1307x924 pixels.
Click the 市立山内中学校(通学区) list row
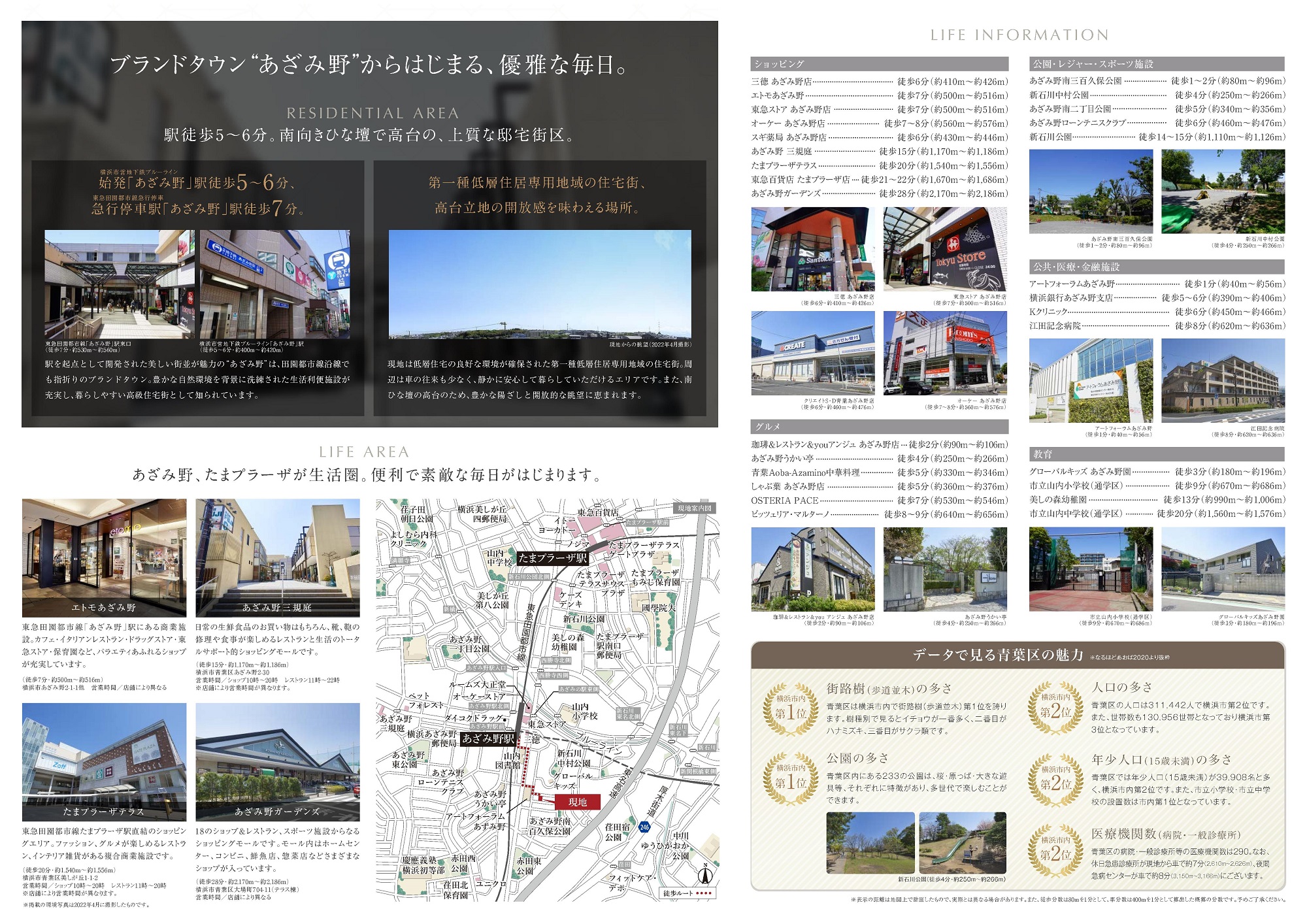1157,514
